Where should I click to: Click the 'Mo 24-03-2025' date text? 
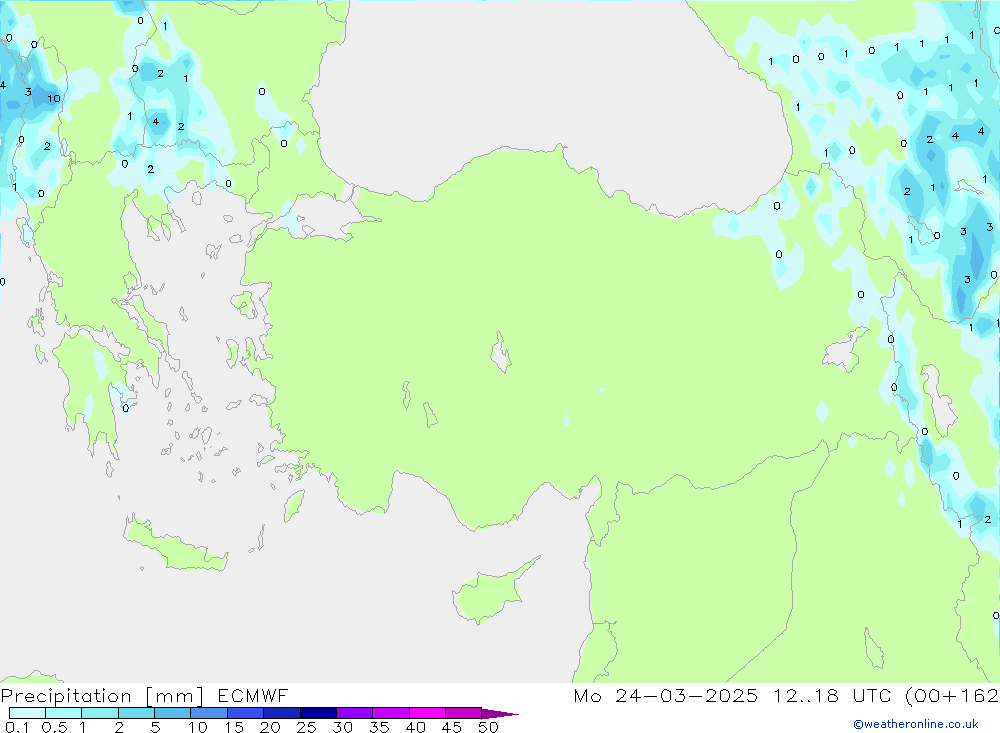pyautogui.click(x=666, y=695)
